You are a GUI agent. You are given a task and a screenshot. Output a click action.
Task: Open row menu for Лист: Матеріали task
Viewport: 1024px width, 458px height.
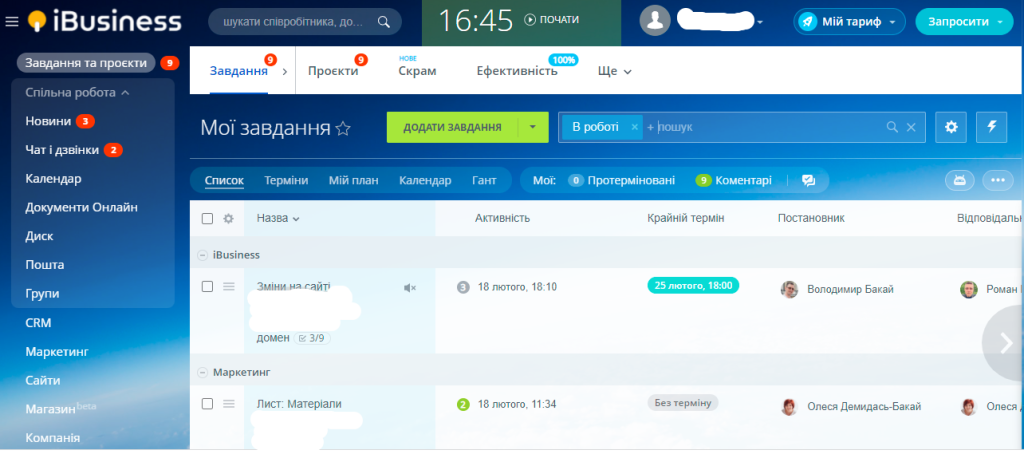pos(229,404)
